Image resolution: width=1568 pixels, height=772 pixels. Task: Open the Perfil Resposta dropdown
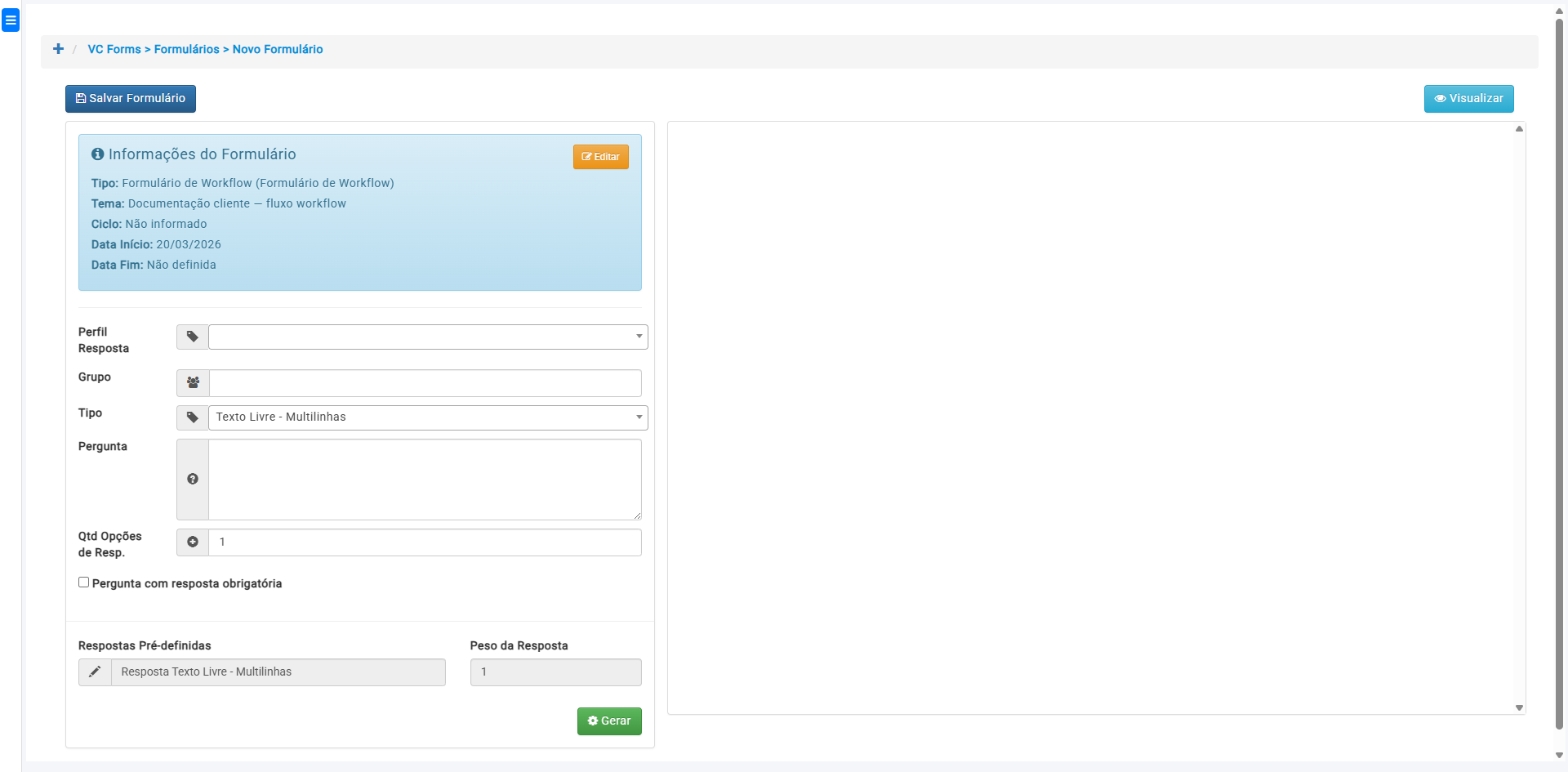[x=427, y=337]
